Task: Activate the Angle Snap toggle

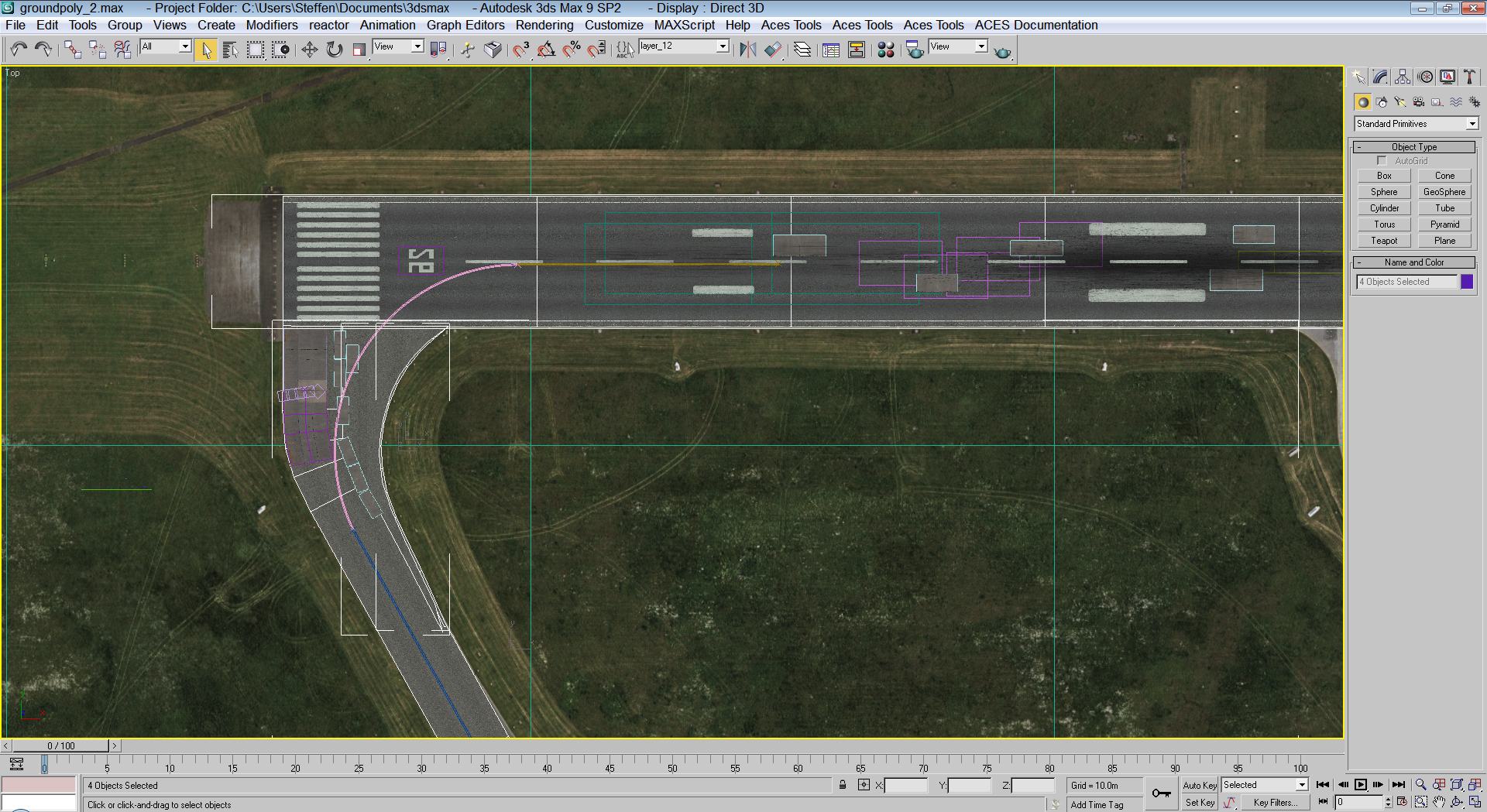Action: coord(546,49)
